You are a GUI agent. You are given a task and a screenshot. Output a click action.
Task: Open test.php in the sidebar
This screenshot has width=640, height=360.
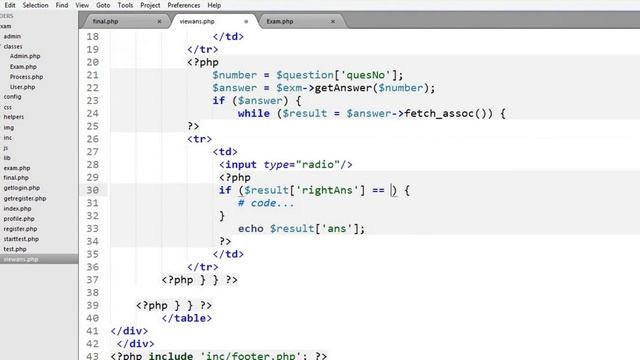pyautogui.click(x=15, y=249)
